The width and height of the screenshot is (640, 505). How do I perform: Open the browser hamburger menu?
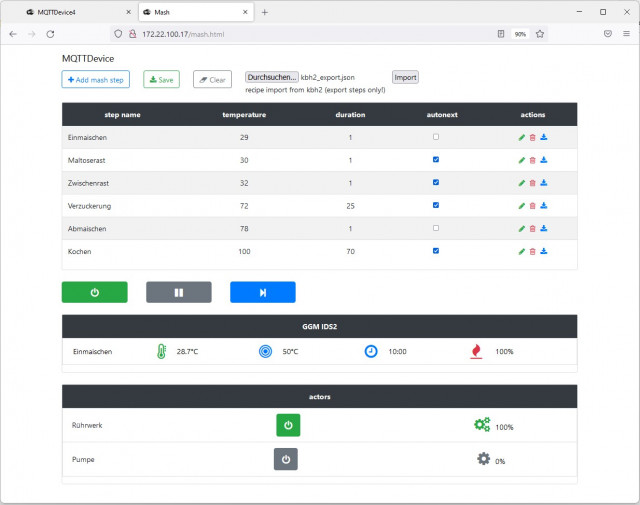(627, 34)
